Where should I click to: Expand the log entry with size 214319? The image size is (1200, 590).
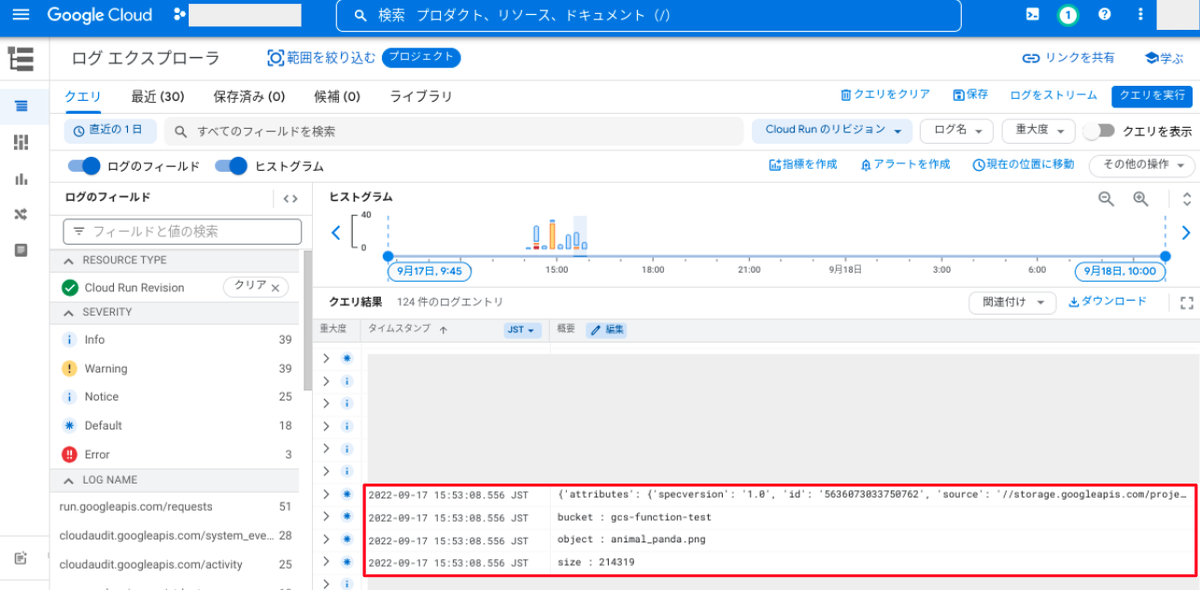click(x=326, y=562)
